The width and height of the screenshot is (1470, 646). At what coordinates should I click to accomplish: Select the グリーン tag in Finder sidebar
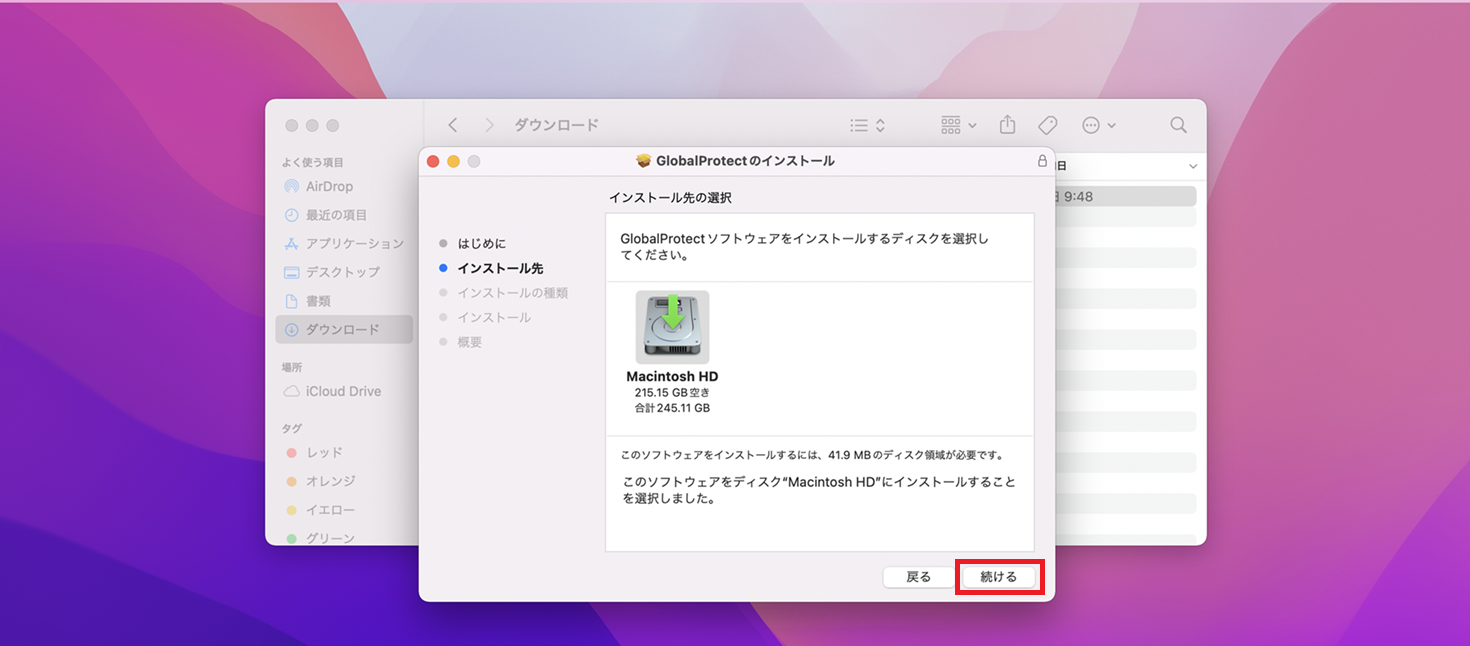[344, 538]
